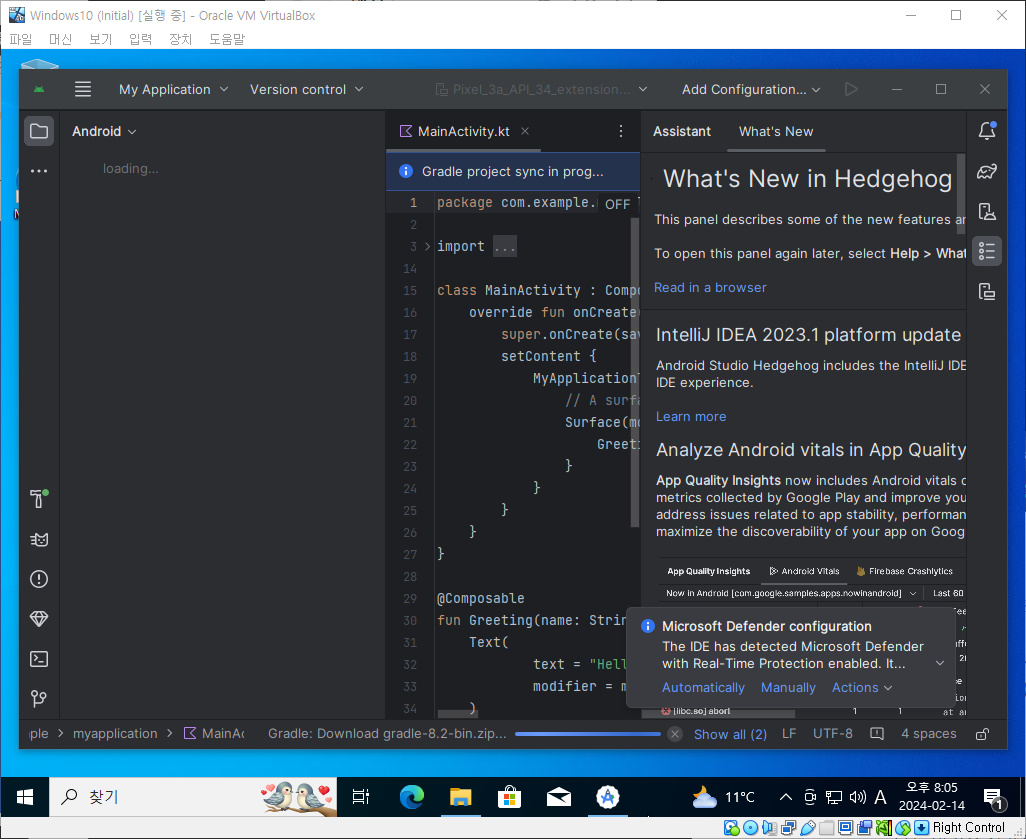
Task: Open the Gradle elephant tool window
Action: 987,171
